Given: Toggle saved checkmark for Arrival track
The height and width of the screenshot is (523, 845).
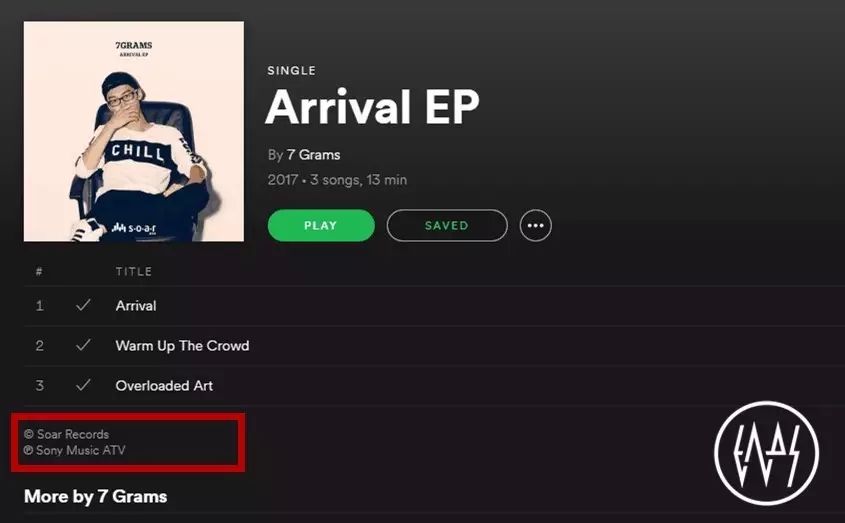Looking at the screenshot, I should (x=83, y=305).
